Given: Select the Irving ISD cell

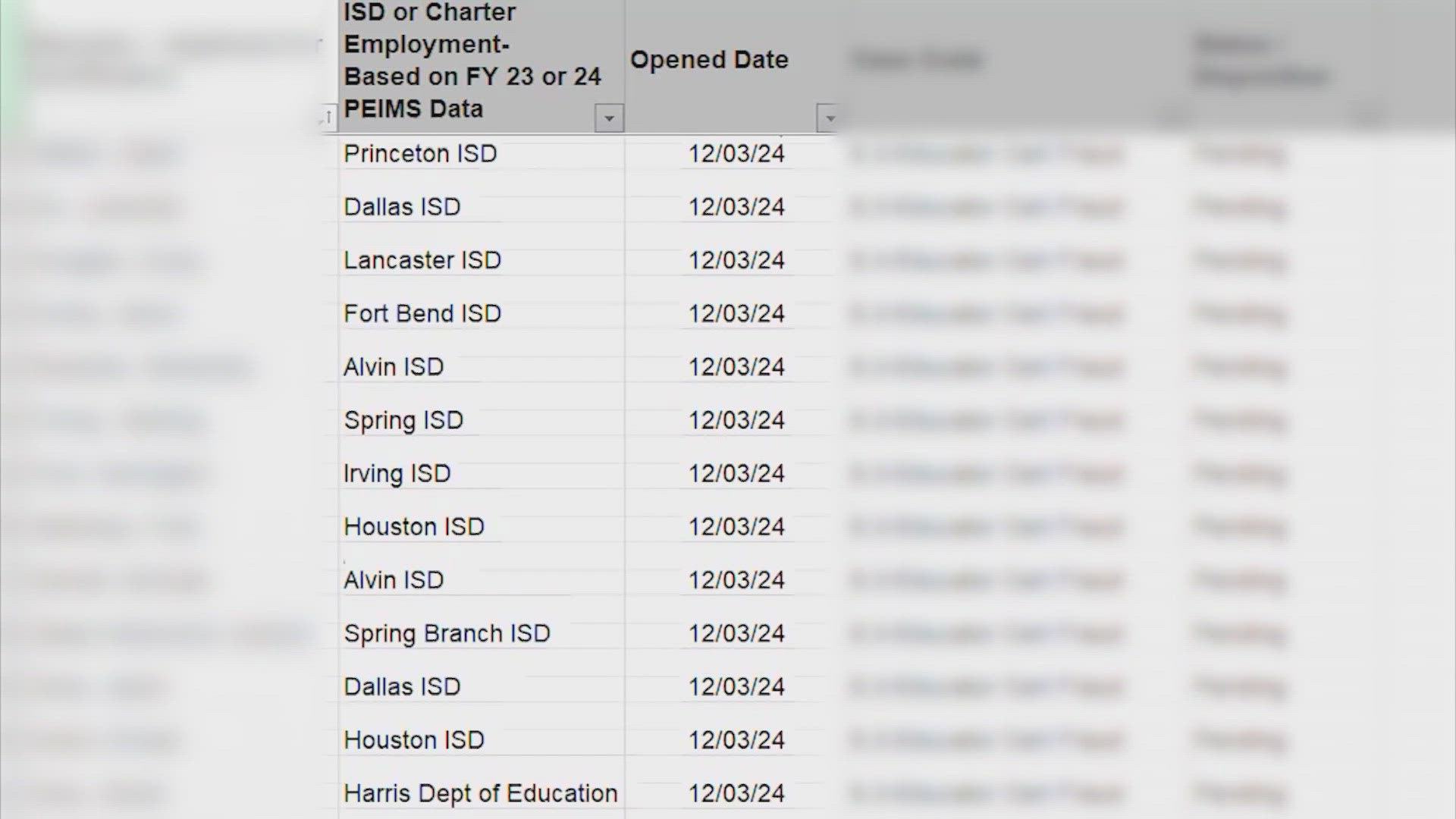Looking at the screenshot, I should [482, 473].
